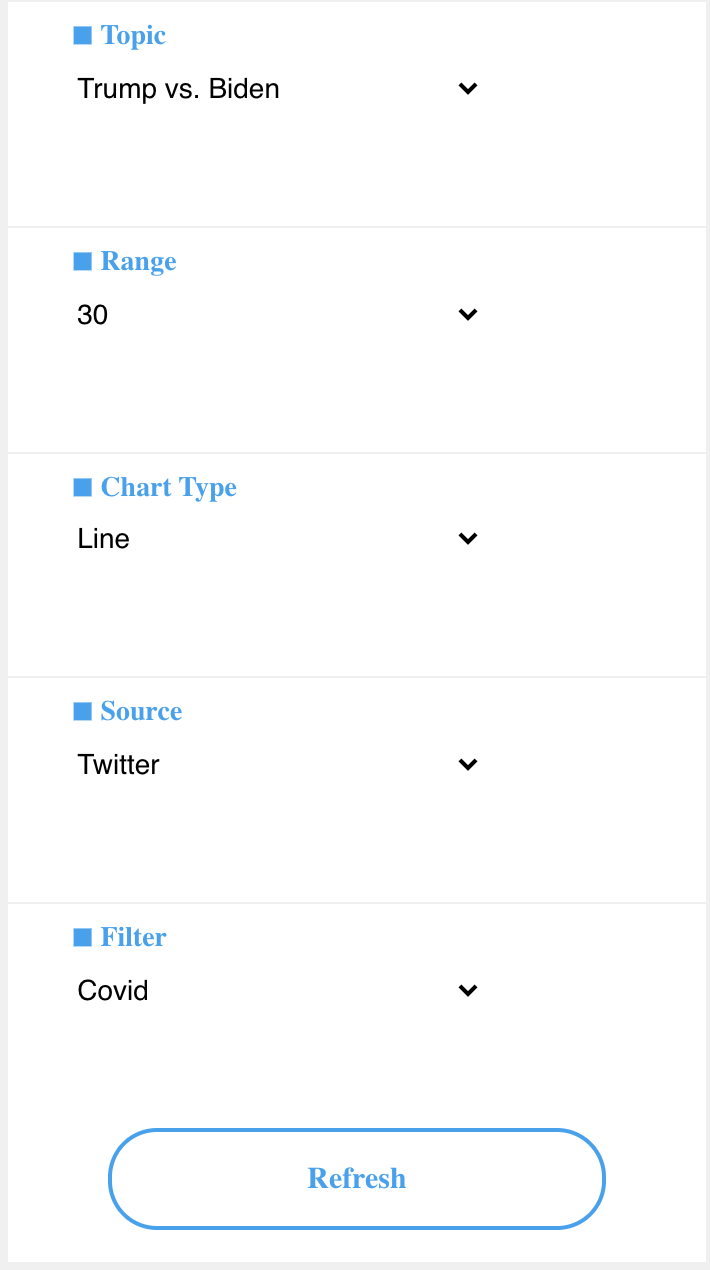Click the blue square beside Chart Type
Viewport: 710px width, 1270px height.
point(83,488)
